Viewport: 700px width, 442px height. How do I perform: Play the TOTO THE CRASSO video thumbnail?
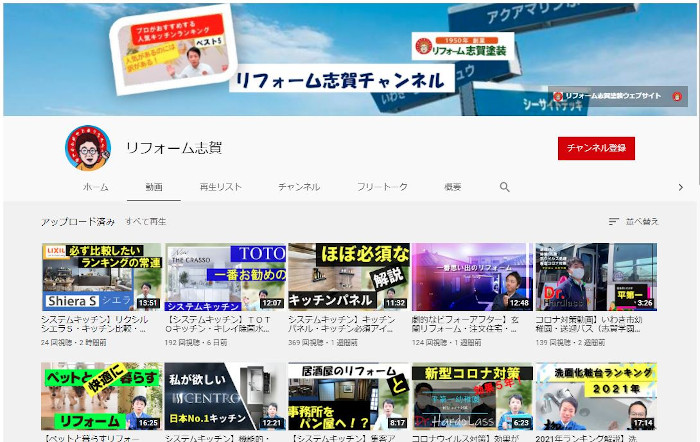coord(225,276)
